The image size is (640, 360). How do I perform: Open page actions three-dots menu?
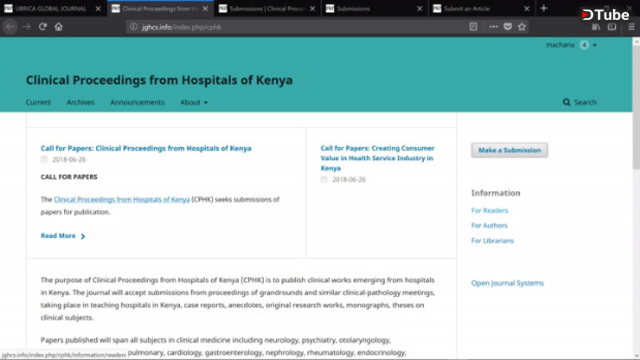pos(493,27)
